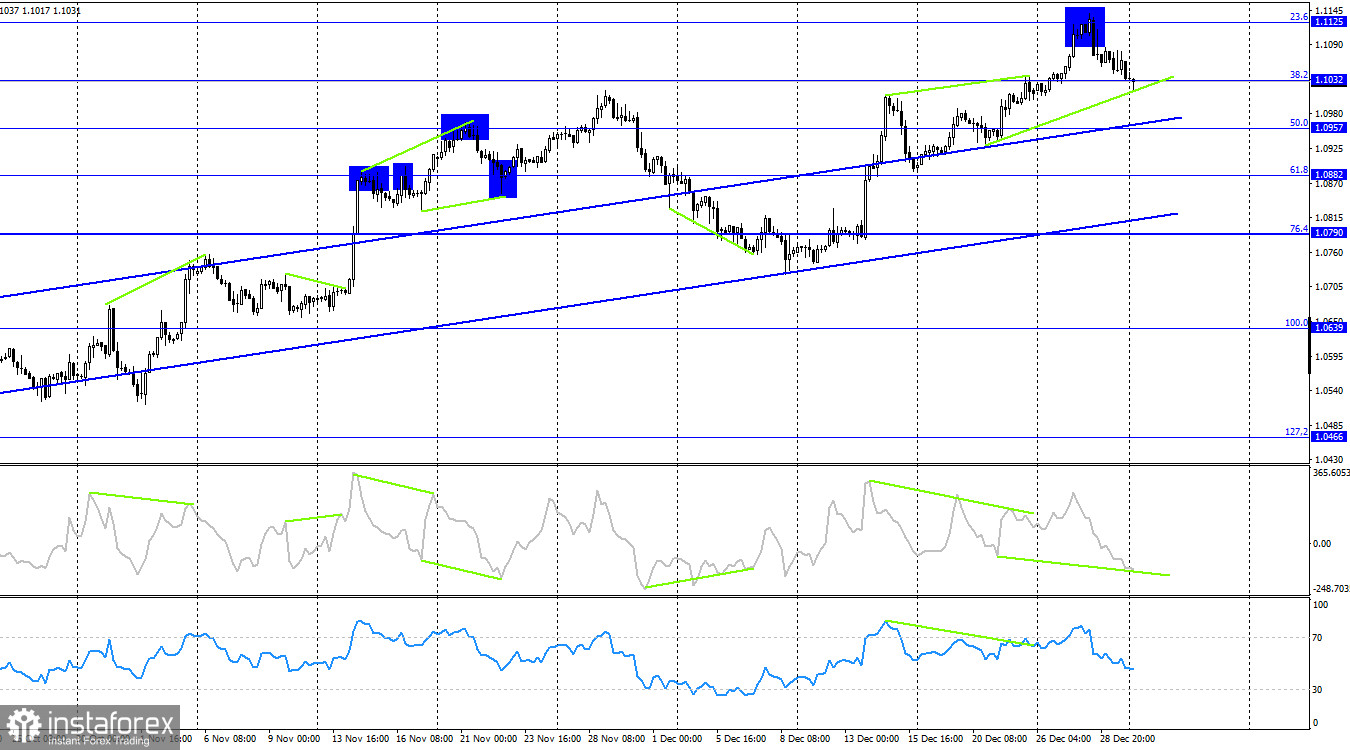Viewport: 1350px width, 750px height.
Task: Click the 76.4 Fibonacci level label
Action: coord(1299,228)
